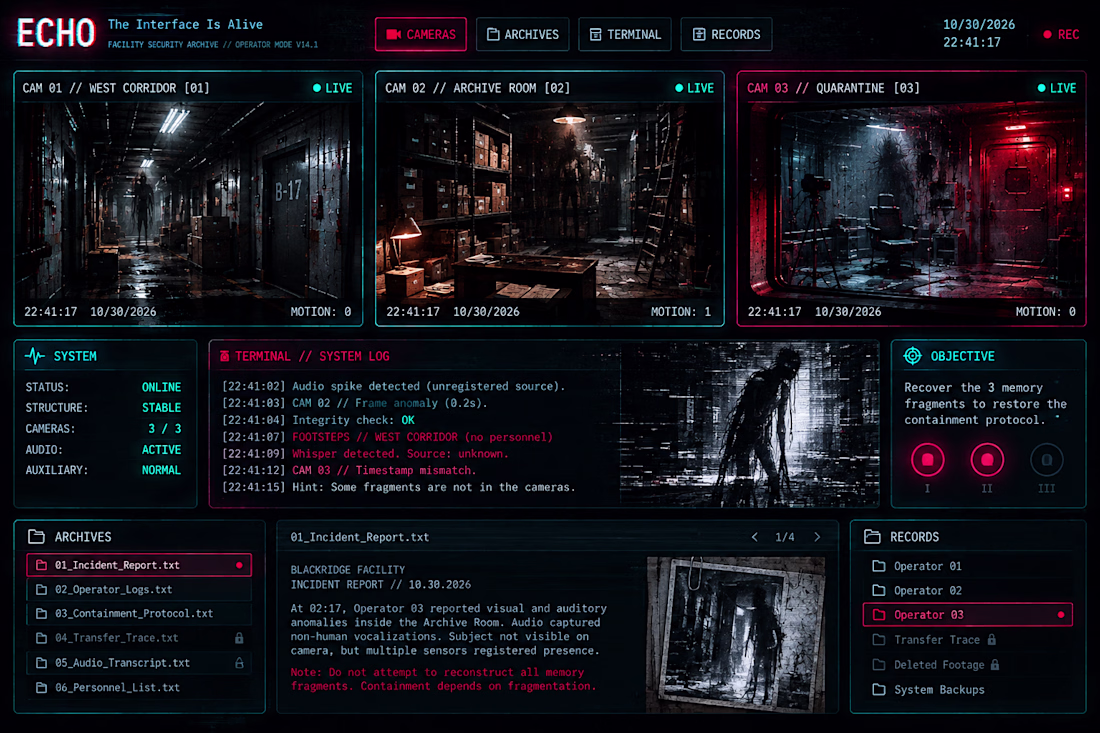Toggle the REC recording indicator
This screenshot has height=733, width=1100.
[1061, 34]
